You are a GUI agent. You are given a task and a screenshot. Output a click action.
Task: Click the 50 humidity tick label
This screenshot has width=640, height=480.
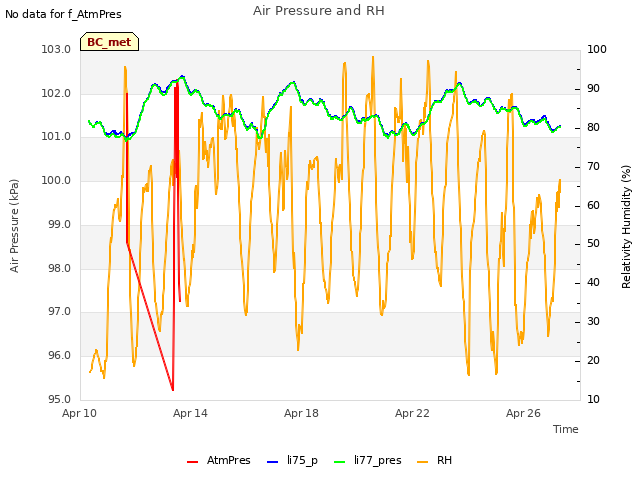point(593,244)
